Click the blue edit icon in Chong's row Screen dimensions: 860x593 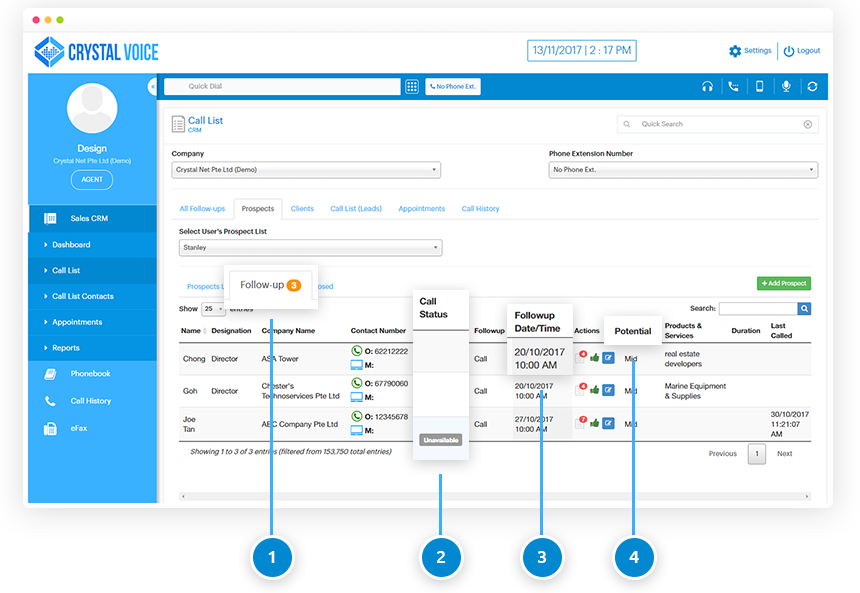[608, 358]
